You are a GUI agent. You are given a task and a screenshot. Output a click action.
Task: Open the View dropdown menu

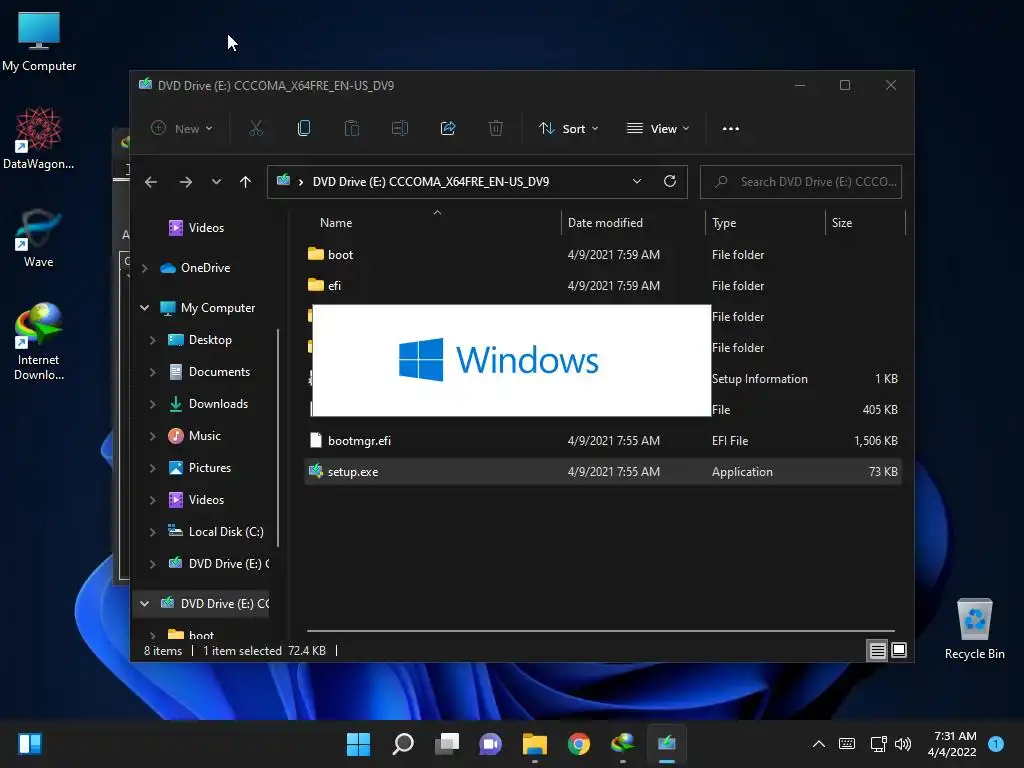coord(658,129)
